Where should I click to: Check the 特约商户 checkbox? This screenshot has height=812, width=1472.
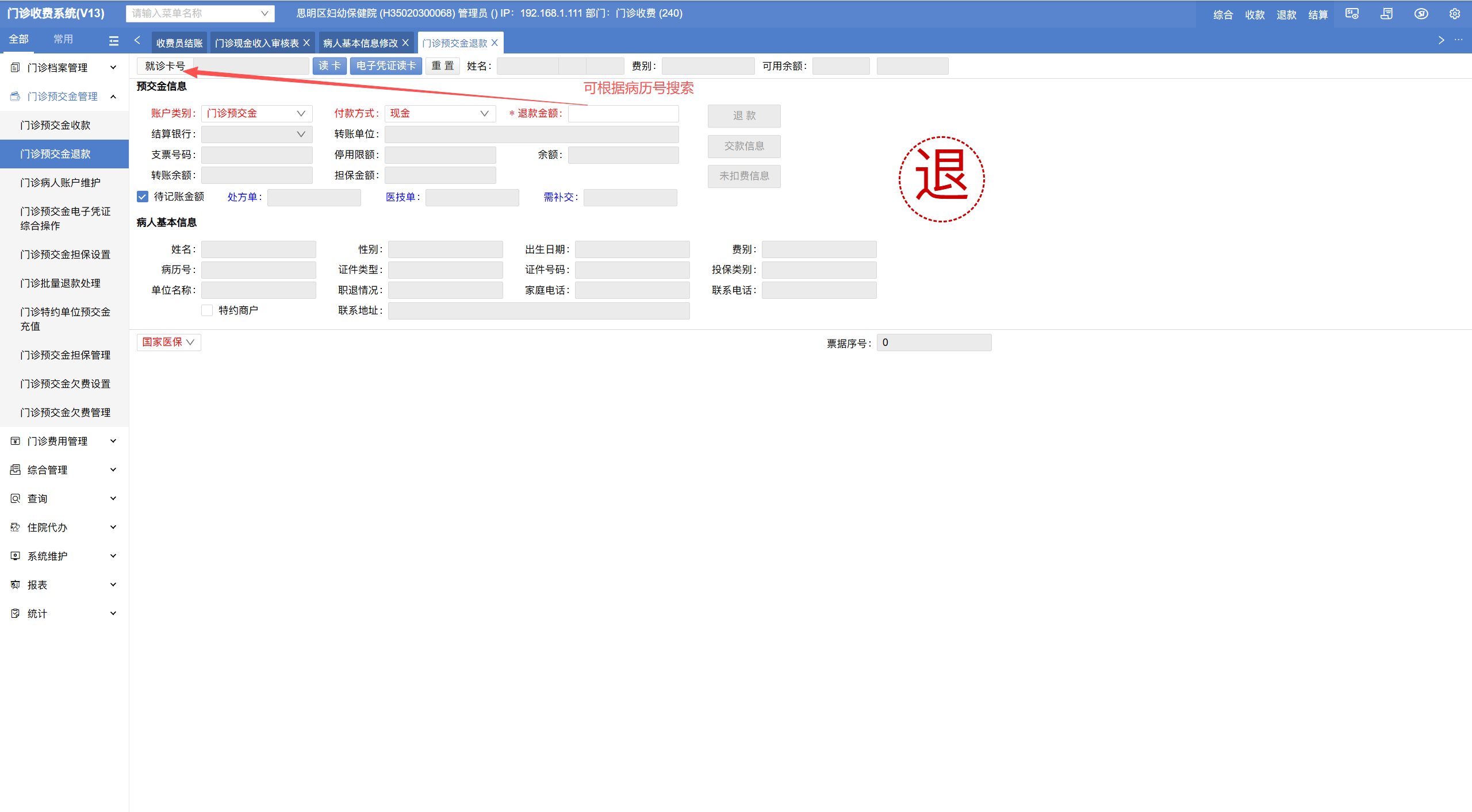tap(207, 310)
